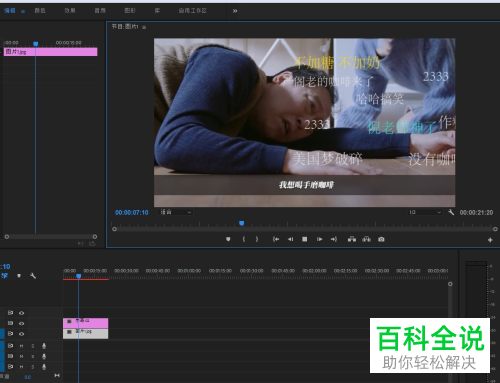
Task: Toggle sync lock on pink clip's track
Action: point(10,323)
